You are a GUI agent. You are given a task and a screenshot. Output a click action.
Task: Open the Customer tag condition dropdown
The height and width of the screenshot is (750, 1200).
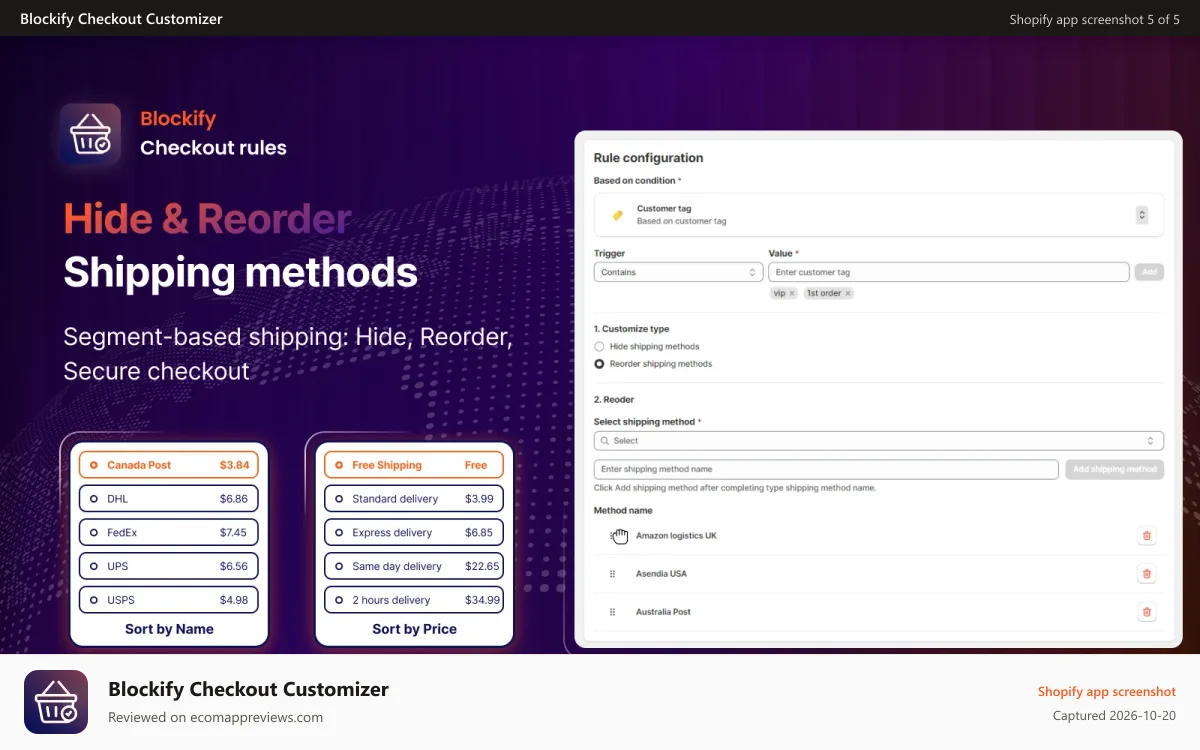(x=879, y=215)
